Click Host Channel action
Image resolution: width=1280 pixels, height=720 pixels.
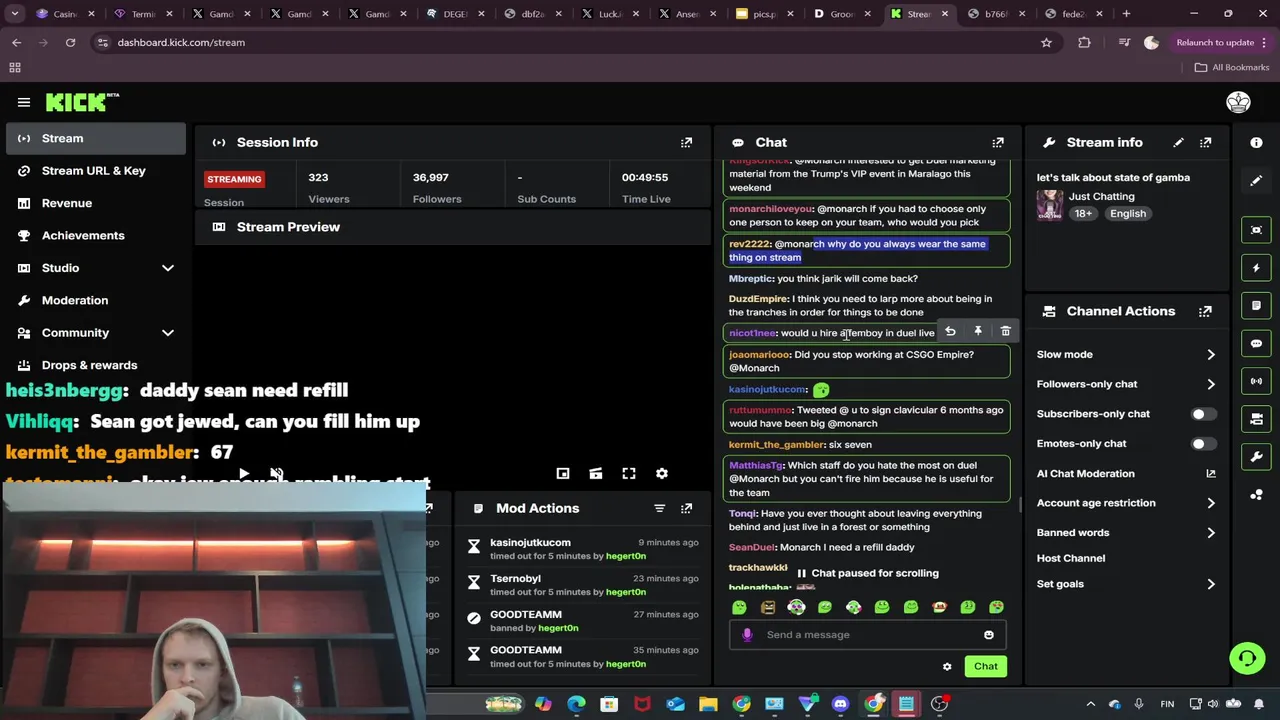pyautogui.click(x=1071, y=558)
